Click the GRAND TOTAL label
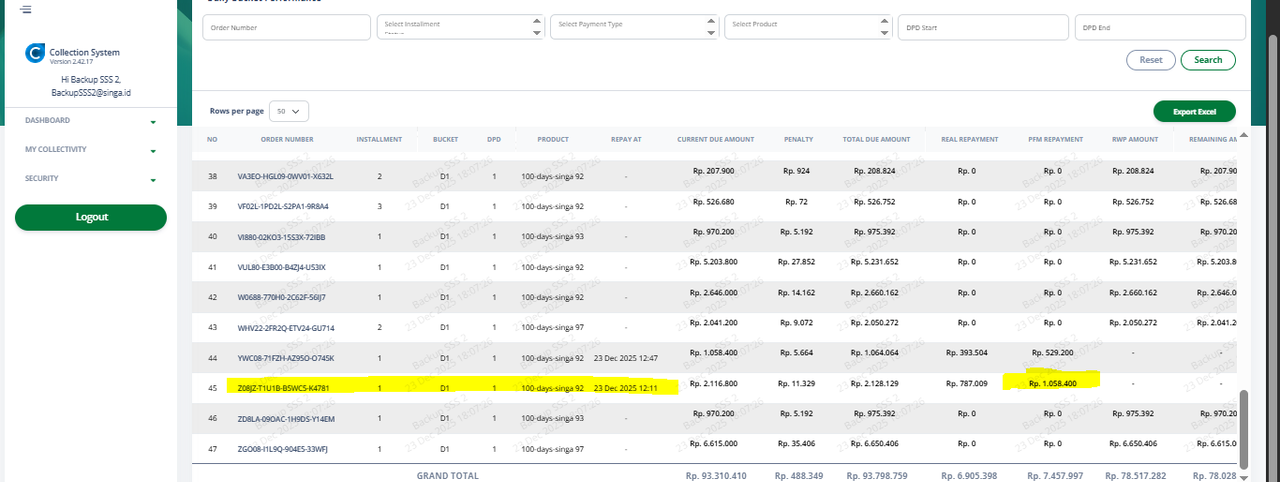The image size is (1280, 482). [448, 476]
